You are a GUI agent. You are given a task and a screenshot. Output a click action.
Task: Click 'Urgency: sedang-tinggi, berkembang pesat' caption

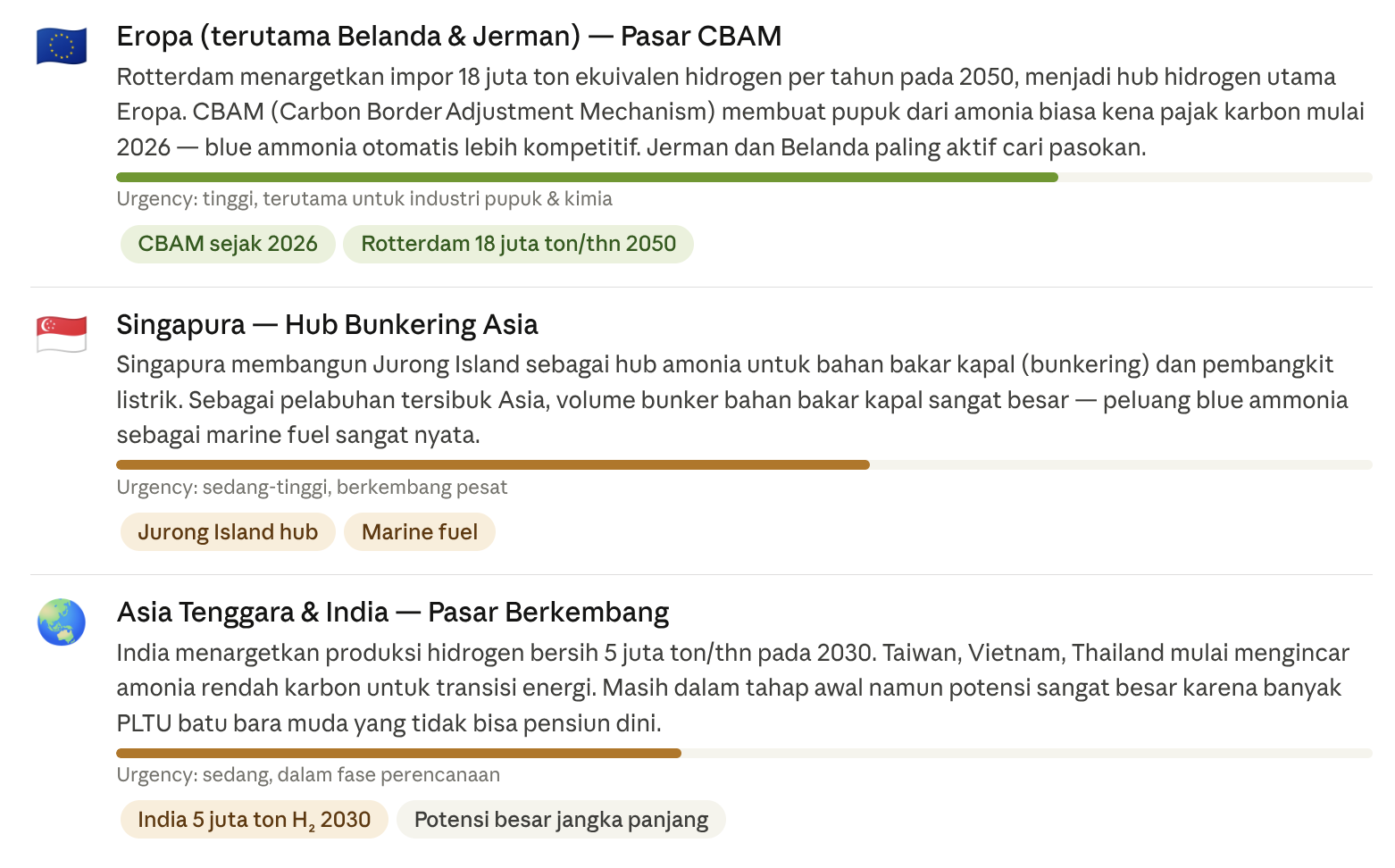312,488
